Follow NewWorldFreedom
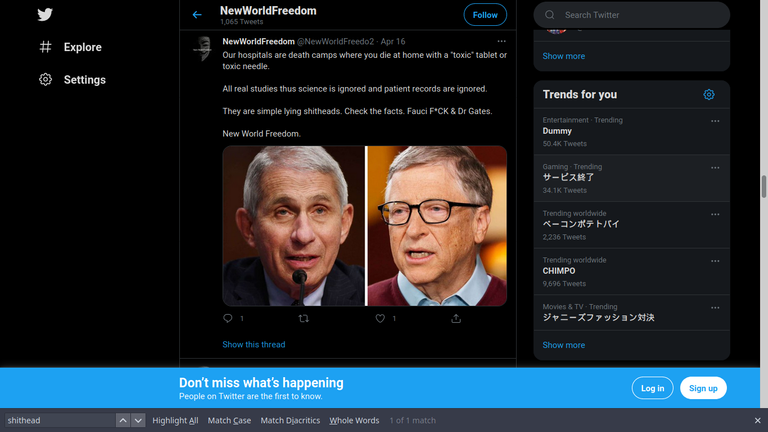The height and width of the screenshot is (432, 768). 485,15
